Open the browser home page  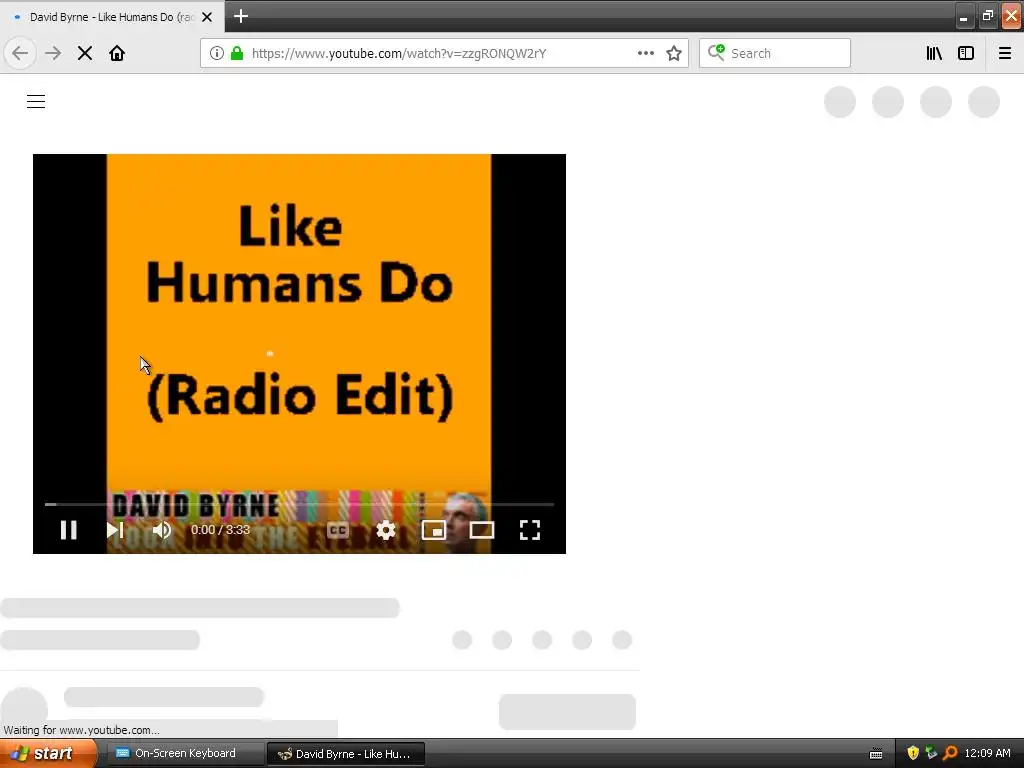tap(117, 53)
